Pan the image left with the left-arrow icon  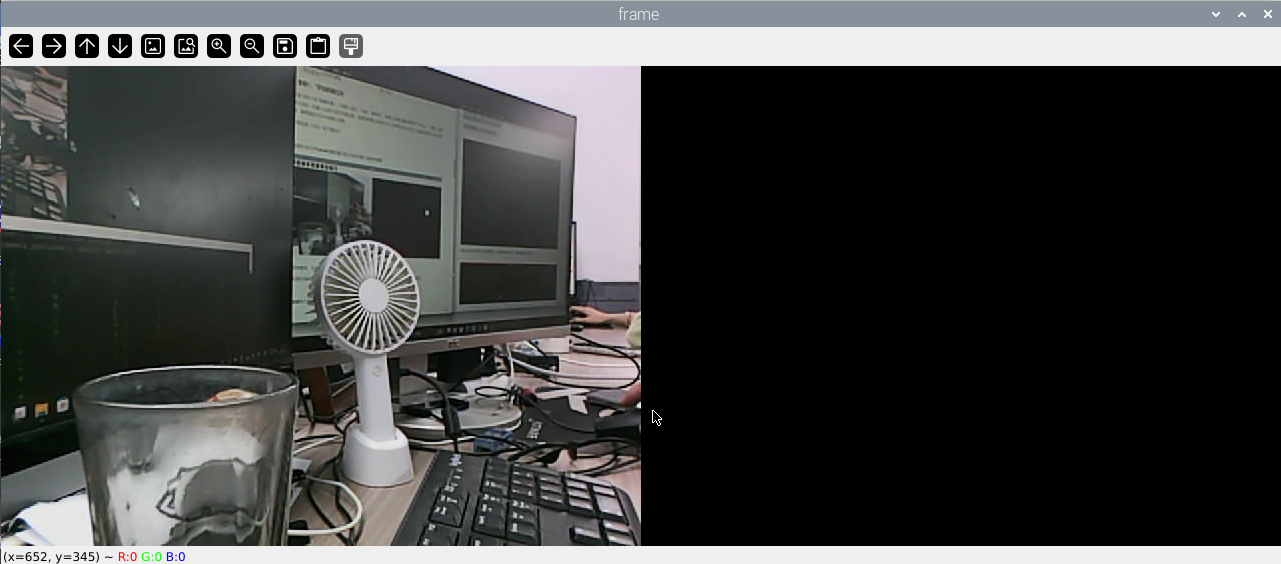pos(21,46)
